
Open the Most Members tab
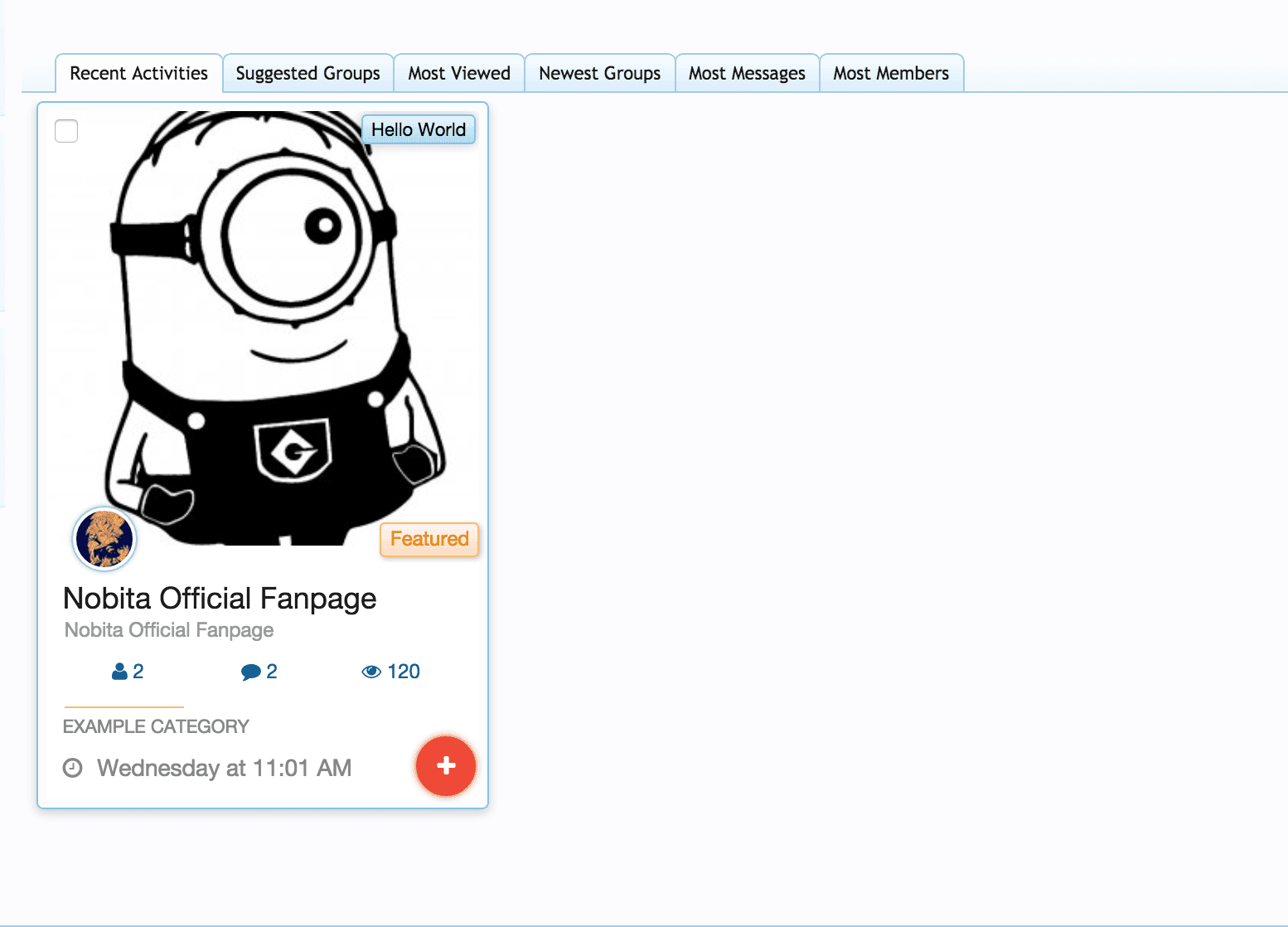click(x=891, y=73)
